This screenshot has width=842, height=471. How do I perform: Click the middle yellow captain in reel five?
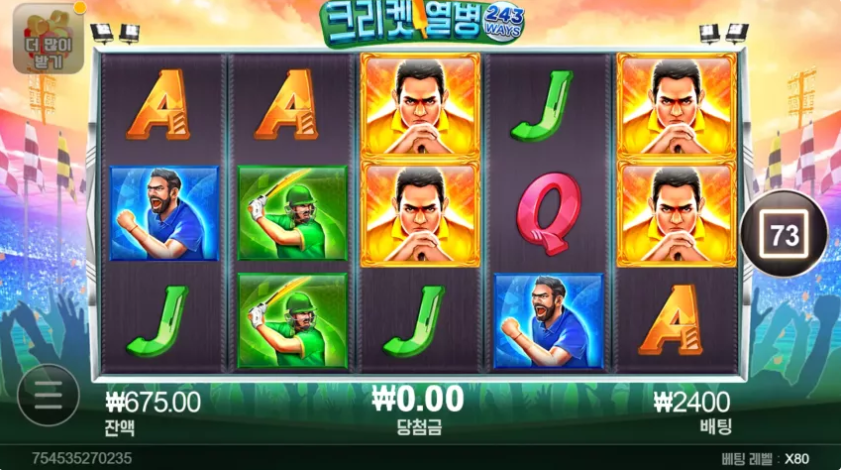click(677, 214)
